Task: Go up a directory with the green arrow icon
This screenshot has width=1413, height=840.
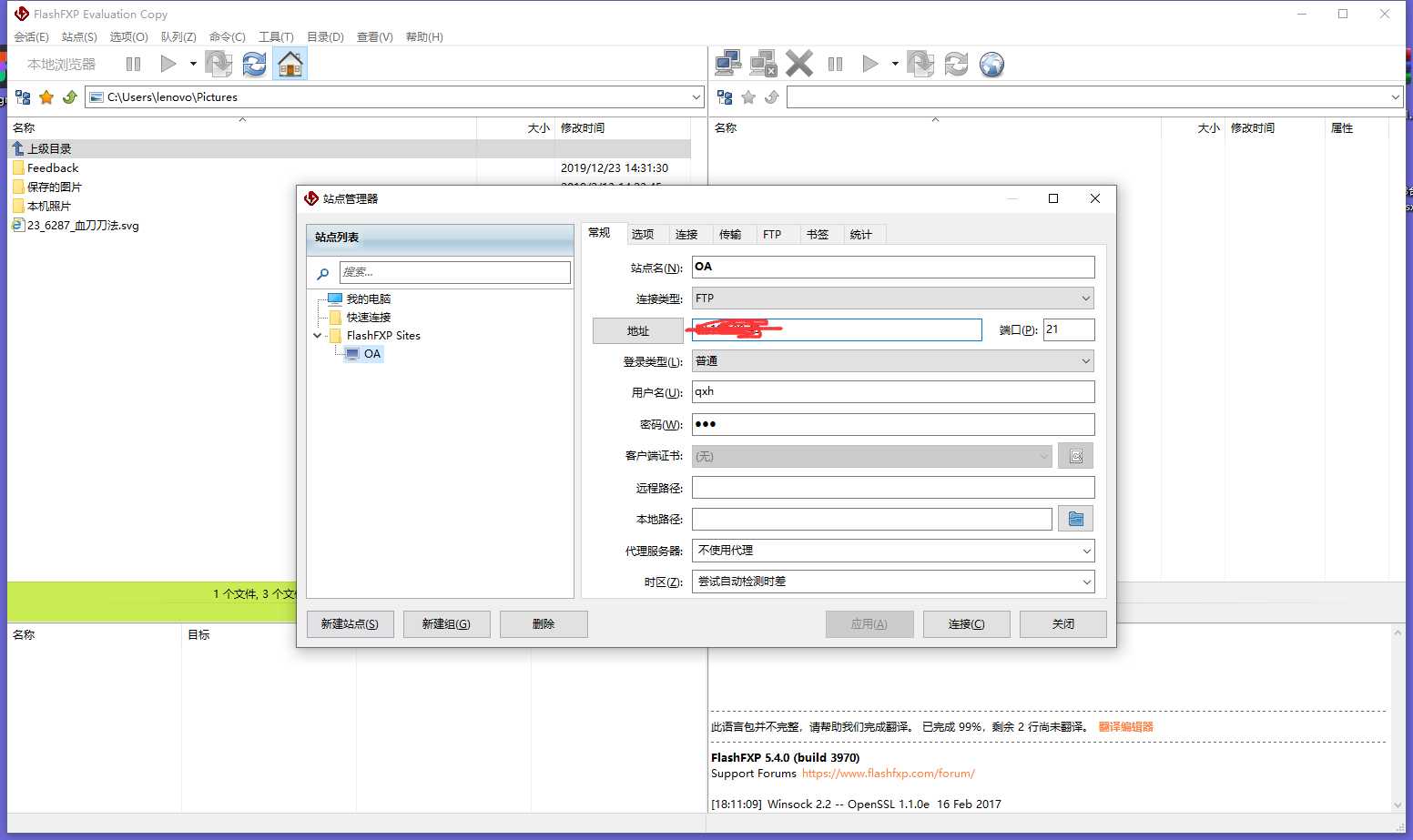Action: pyautogui.click(x=70, y=97)
